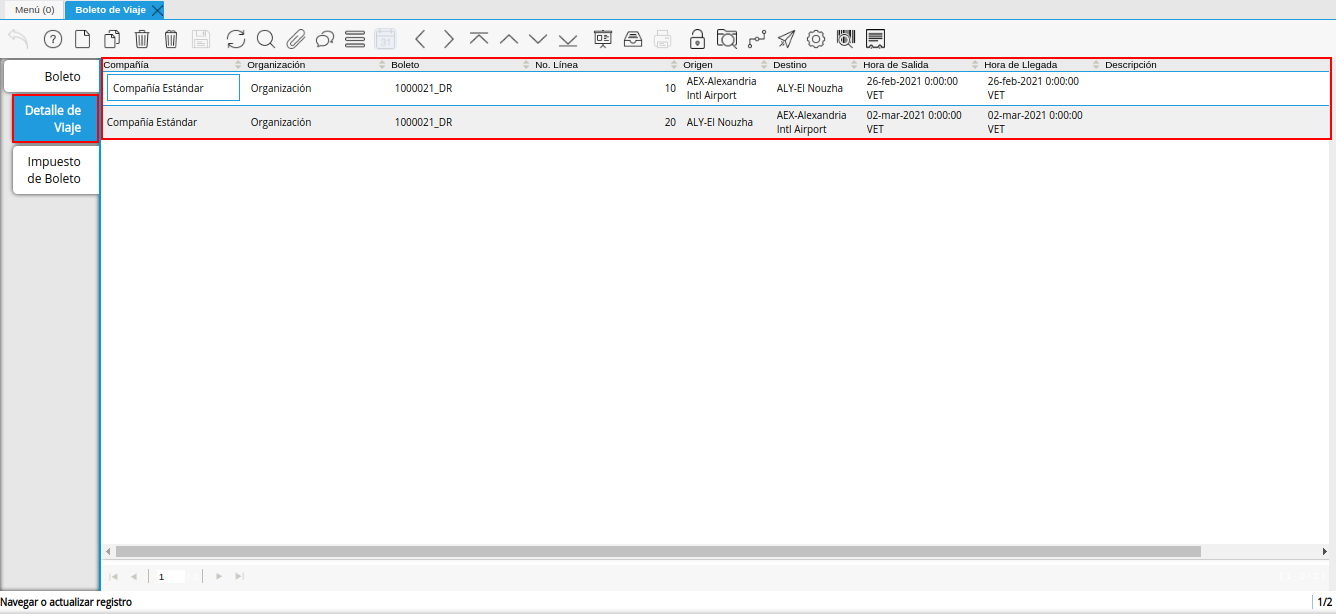
Task: Sort by Hora de Salida column header
Action: [895, 65]
